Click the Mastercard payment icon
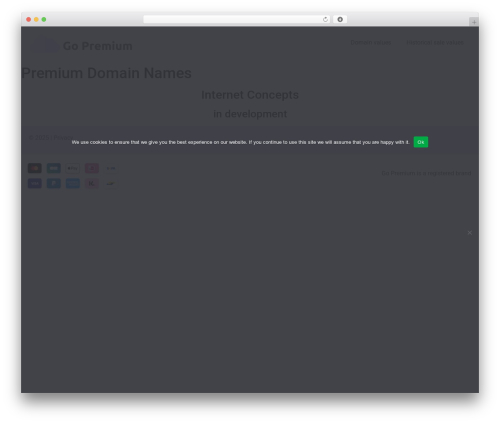The image size is (500, 423). click(35, 168)
